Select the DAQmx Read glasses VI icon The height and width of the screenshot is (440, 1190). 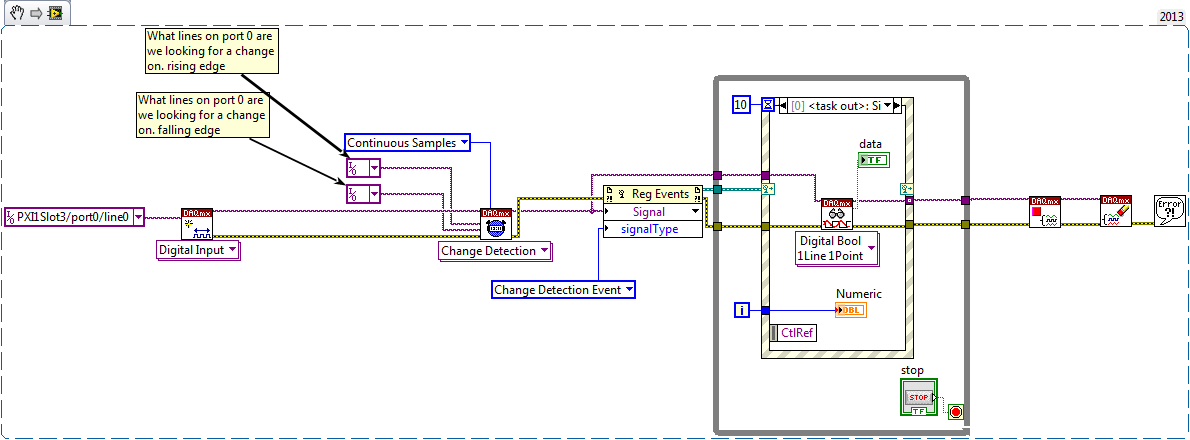[837, 214]
